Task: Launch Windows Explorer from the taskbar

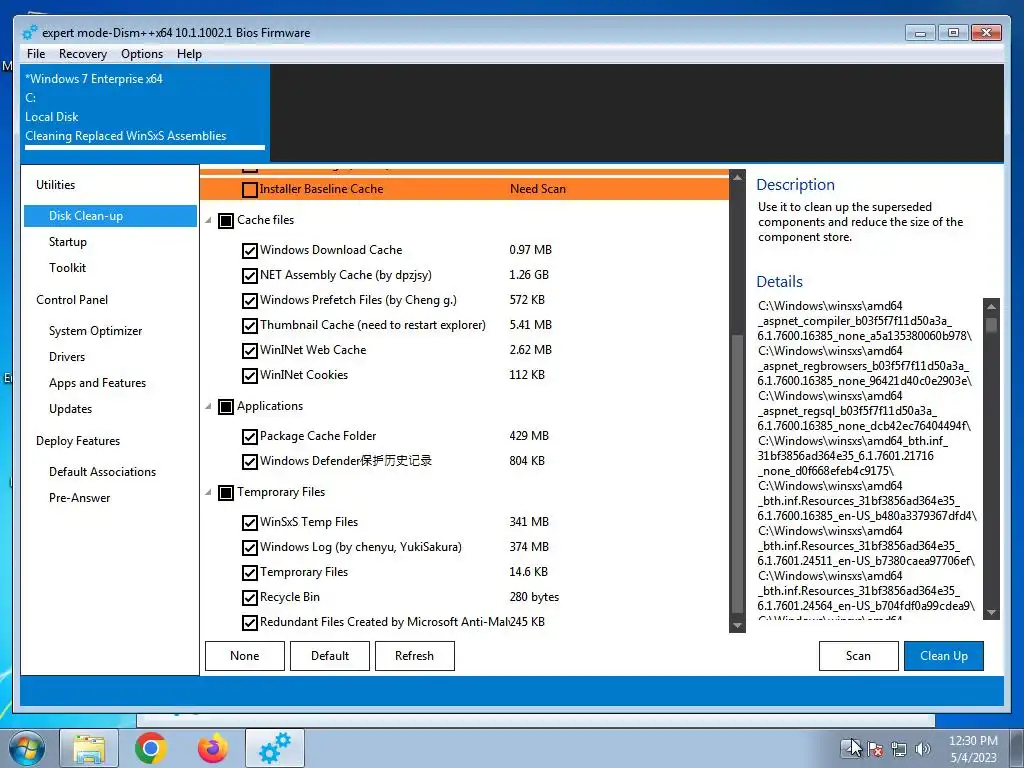Action: (89, 749)
